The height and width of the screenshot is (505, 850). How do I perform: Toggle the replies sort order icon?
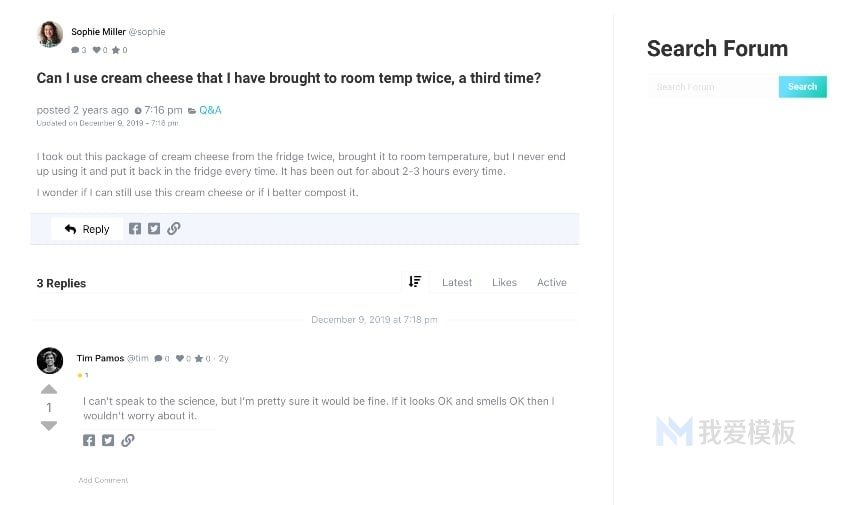(x=415, y=282)
